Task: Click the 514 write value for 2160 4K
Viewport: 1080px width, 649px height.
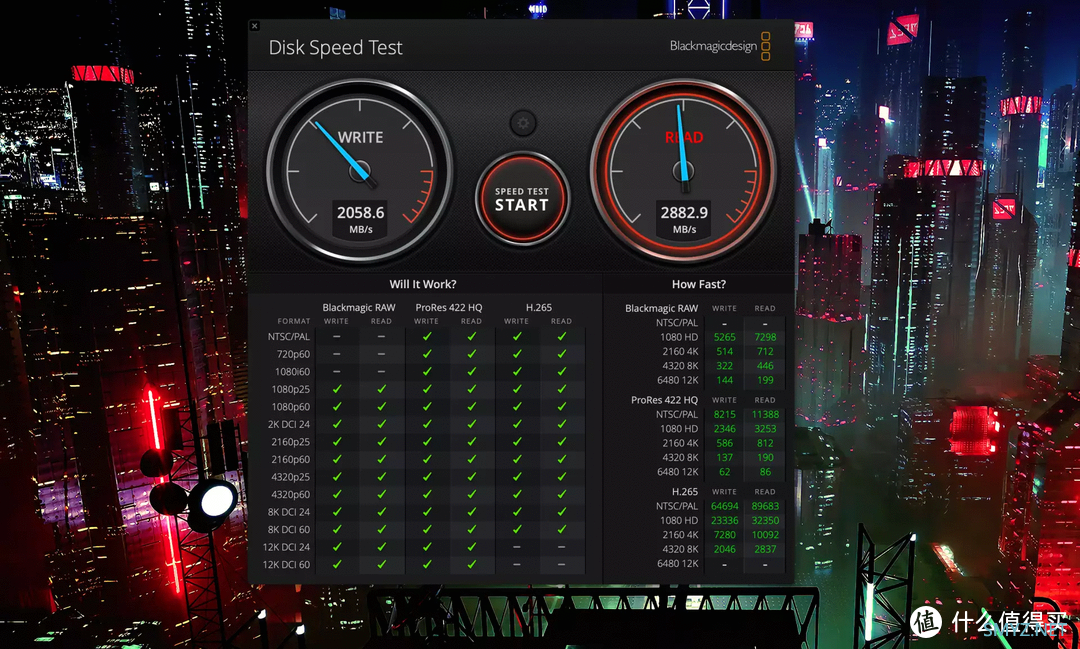Action: [725, 351]
